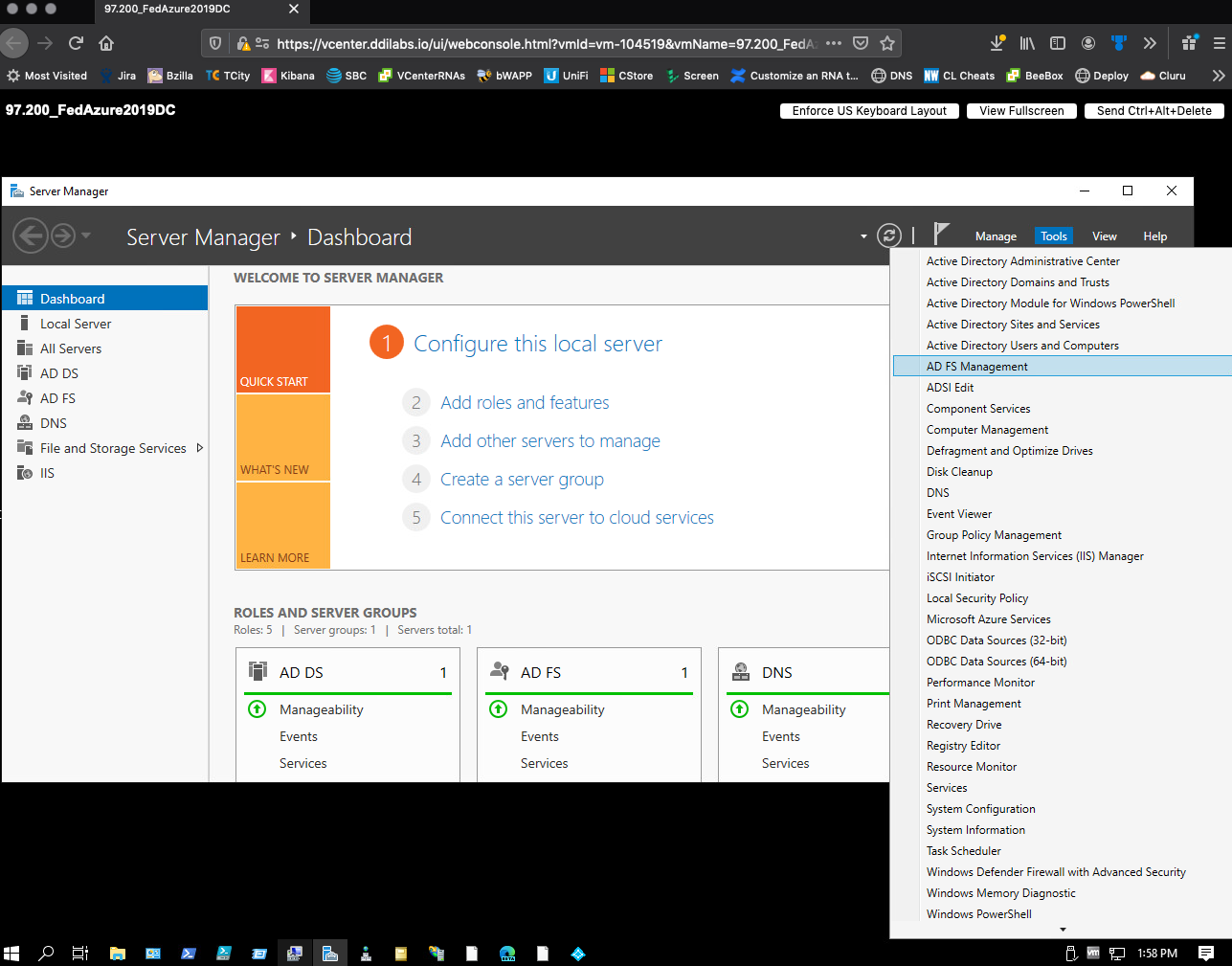Open taskbar search magnifier icon

click(x=46, y=954)
